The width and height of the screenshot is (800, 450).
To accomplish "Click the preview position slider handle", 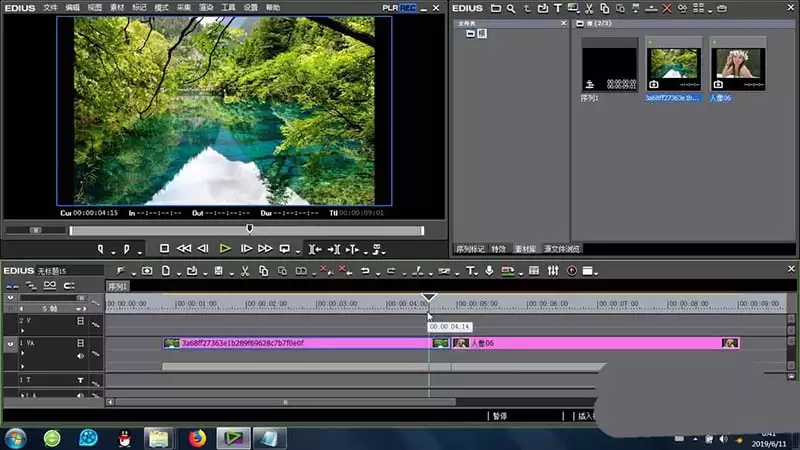I will (x=249, y=229).
